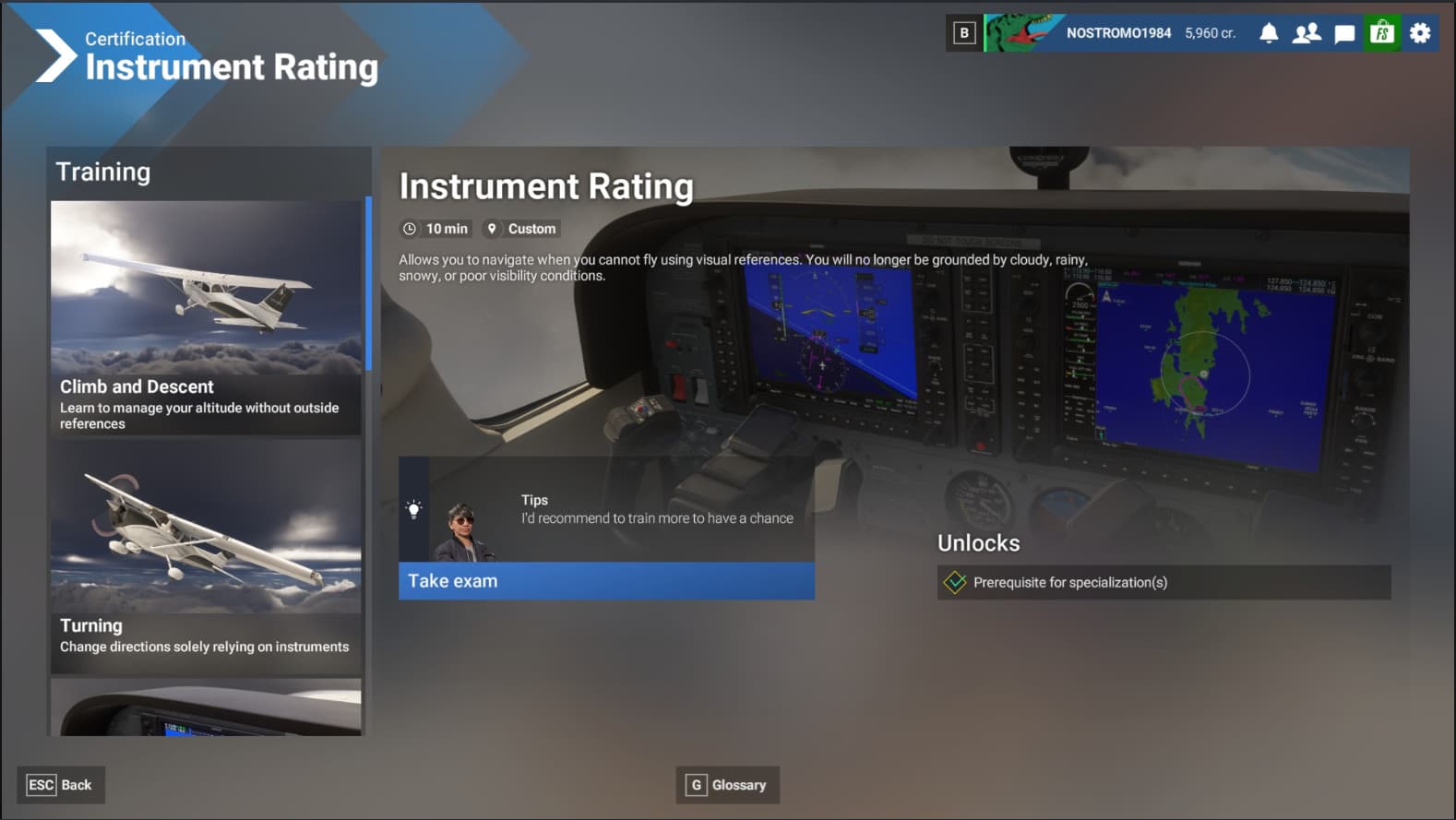Open the notifications bell
This screenshot has height=820, width=1456.
[1269, 33]
